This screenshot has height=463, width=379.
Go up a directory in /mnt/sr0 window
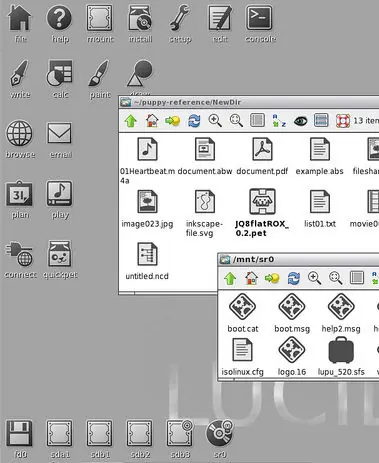click(x=230, y=278)
